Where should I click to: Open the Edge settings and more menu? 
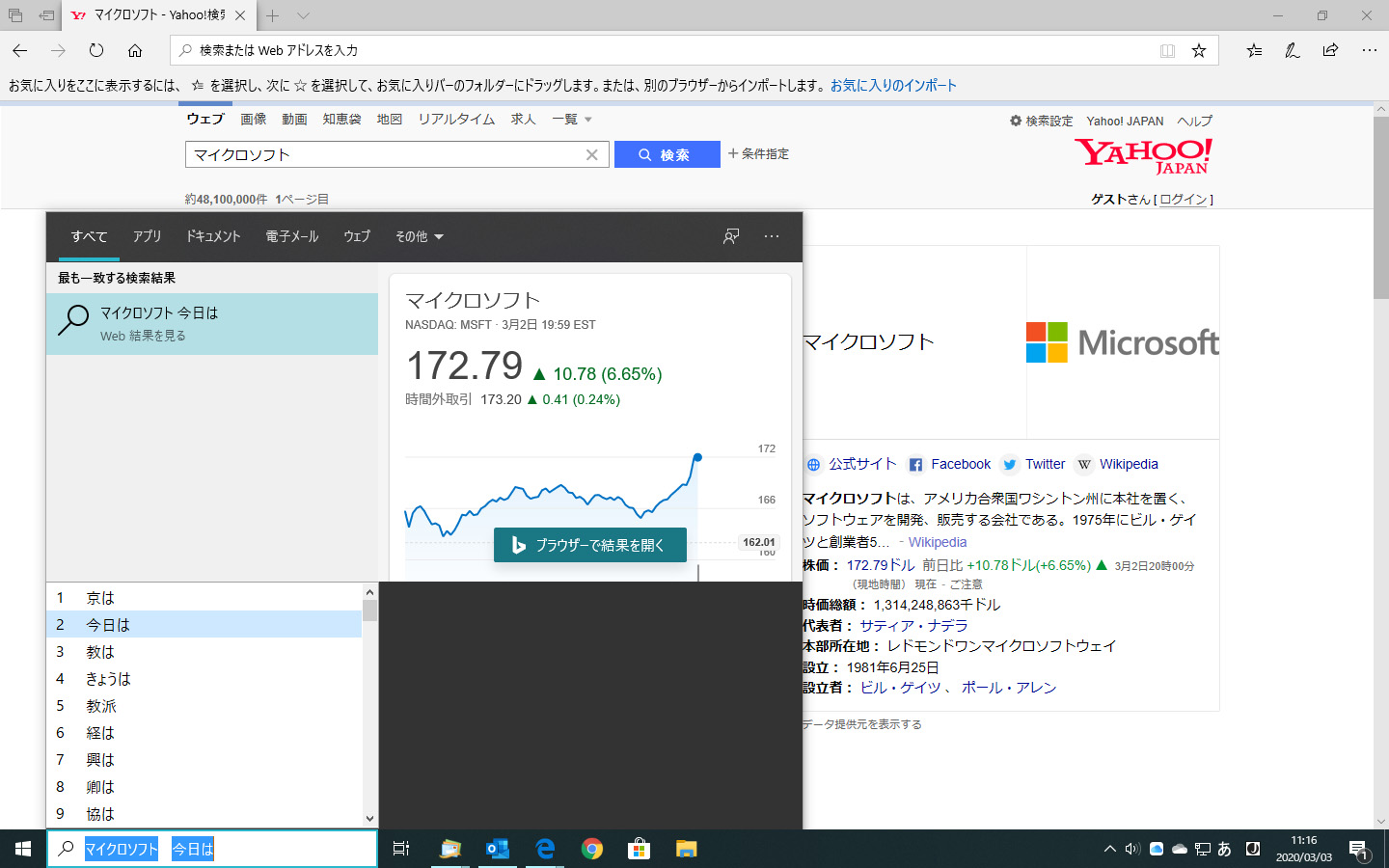point(1370,50)
